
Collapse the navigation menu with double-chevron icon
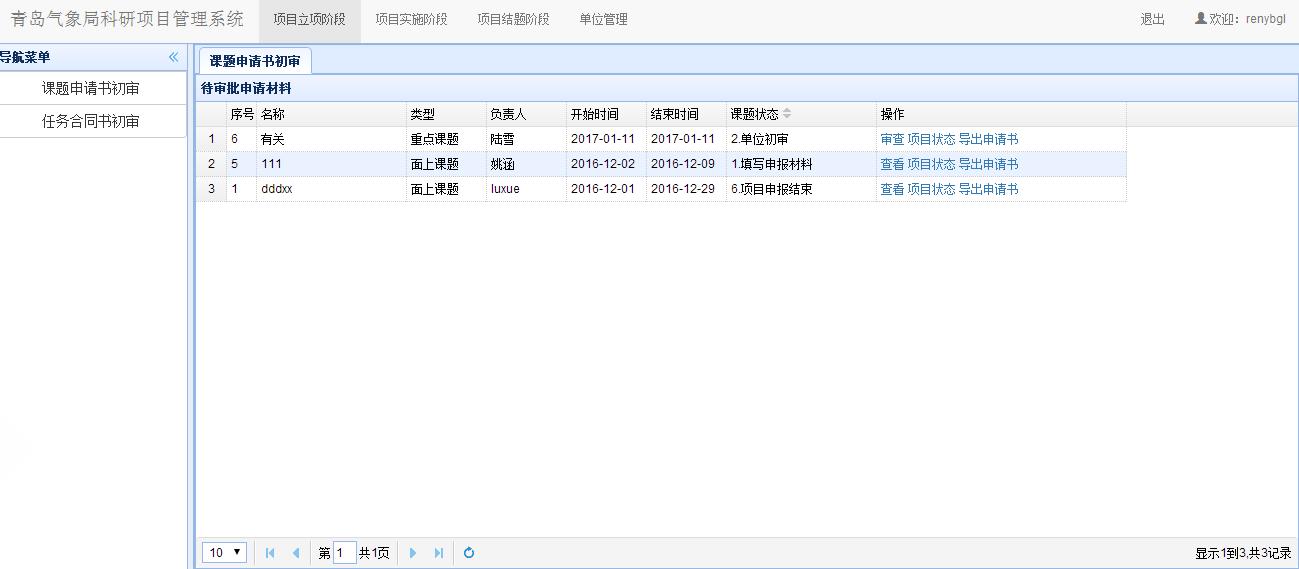[173, 57]
